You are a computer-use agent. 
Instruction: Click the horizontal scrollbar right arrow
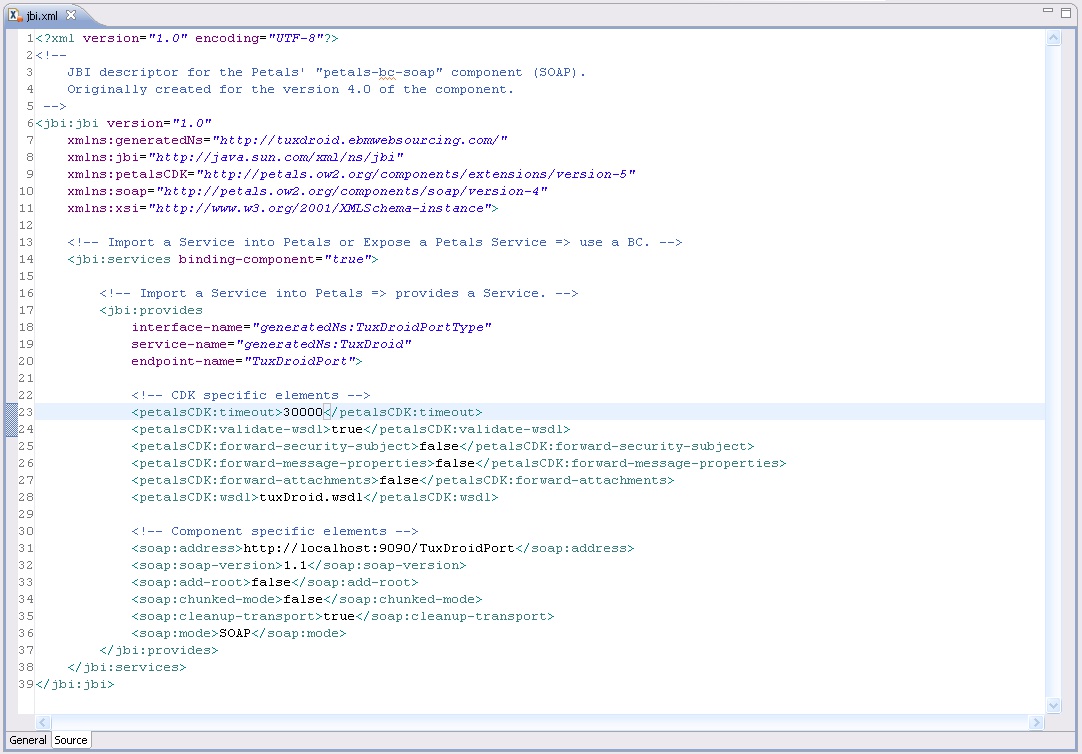[1037, 722]
